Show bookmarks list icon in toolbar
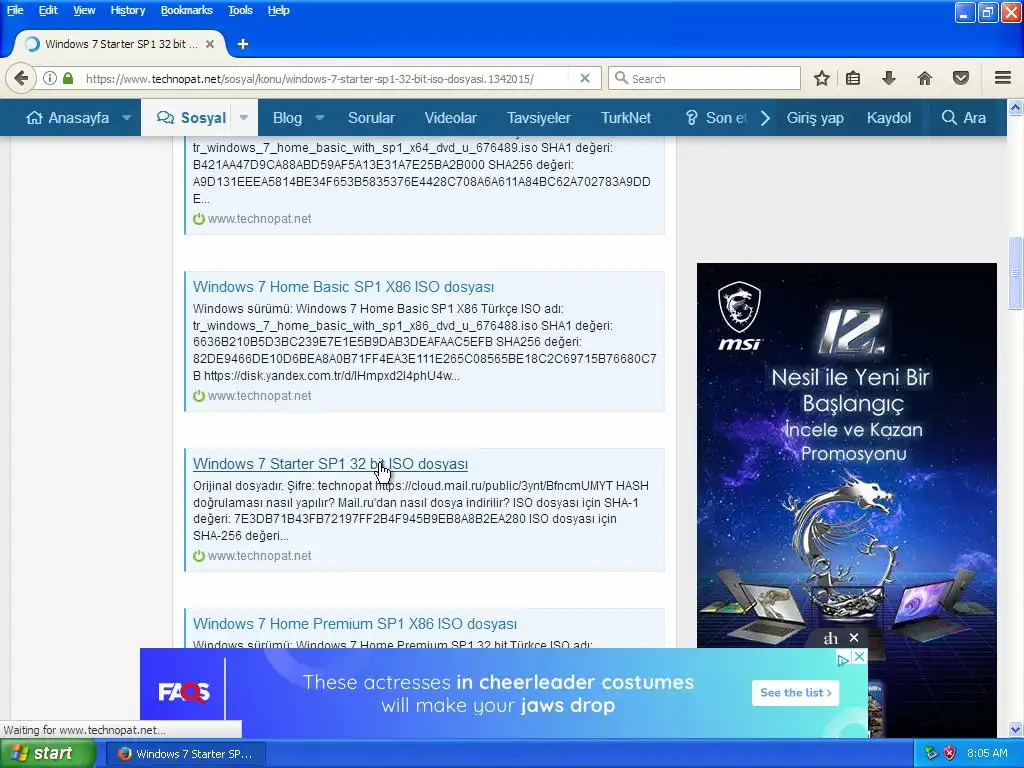The width and height of the screenshot is (1024, 768). click(853, 78)
